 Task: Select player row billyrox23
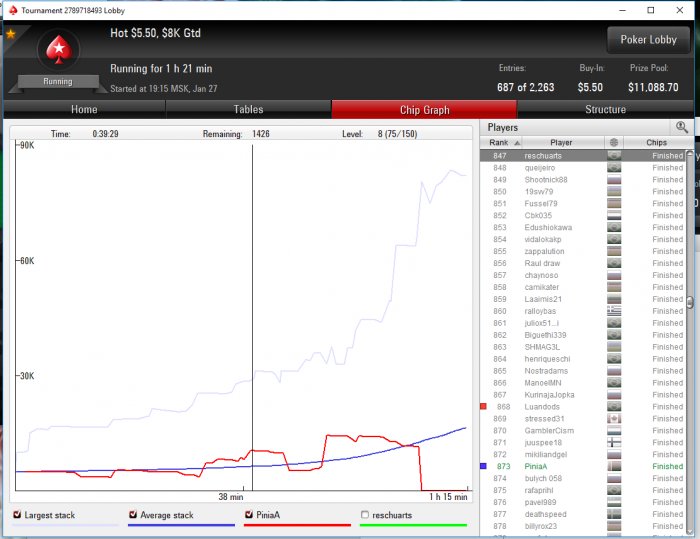coord(582,526)
